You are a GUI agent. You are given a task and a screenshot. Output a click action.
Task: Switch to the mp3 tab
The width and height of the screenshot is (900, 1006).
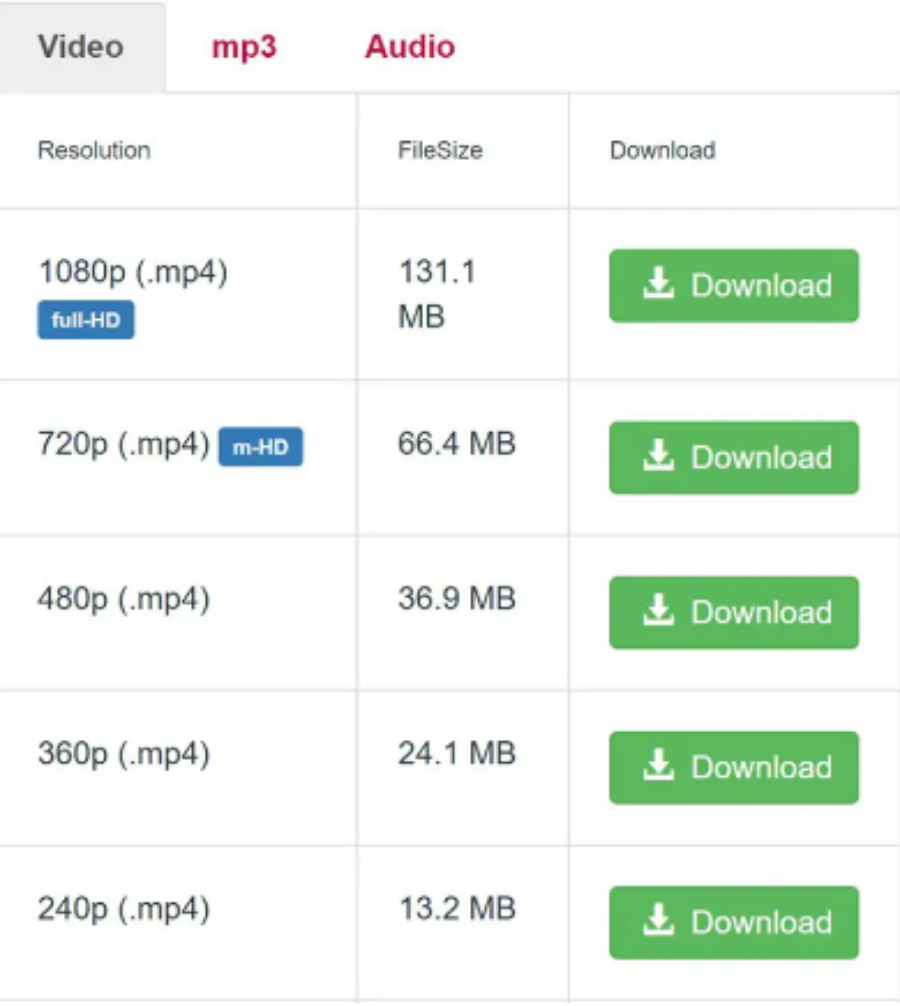244,47
